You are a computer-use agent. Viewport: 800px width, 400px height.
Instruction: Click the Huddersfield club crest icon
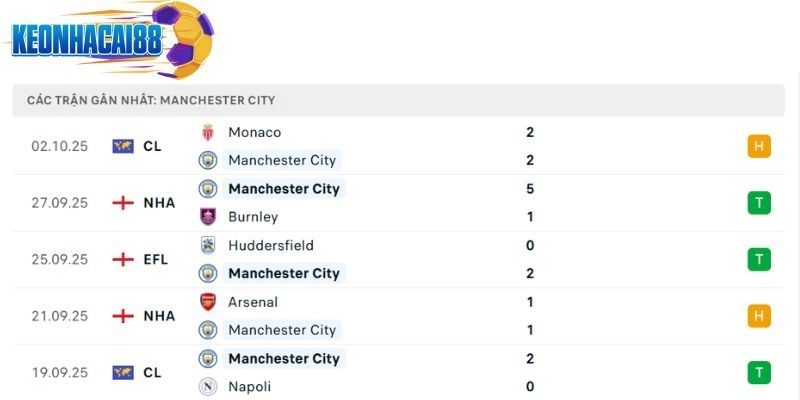tap(208, 245)
